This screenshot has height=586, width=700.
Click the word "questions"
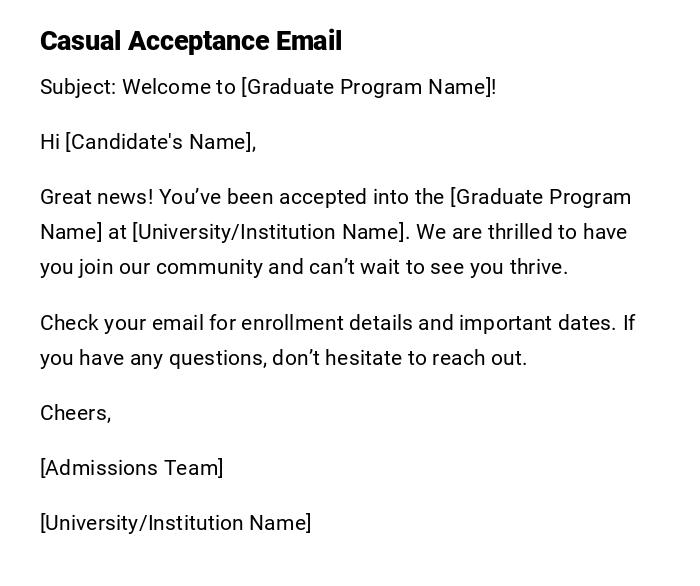pyautogui.click(x=216, y=358)
